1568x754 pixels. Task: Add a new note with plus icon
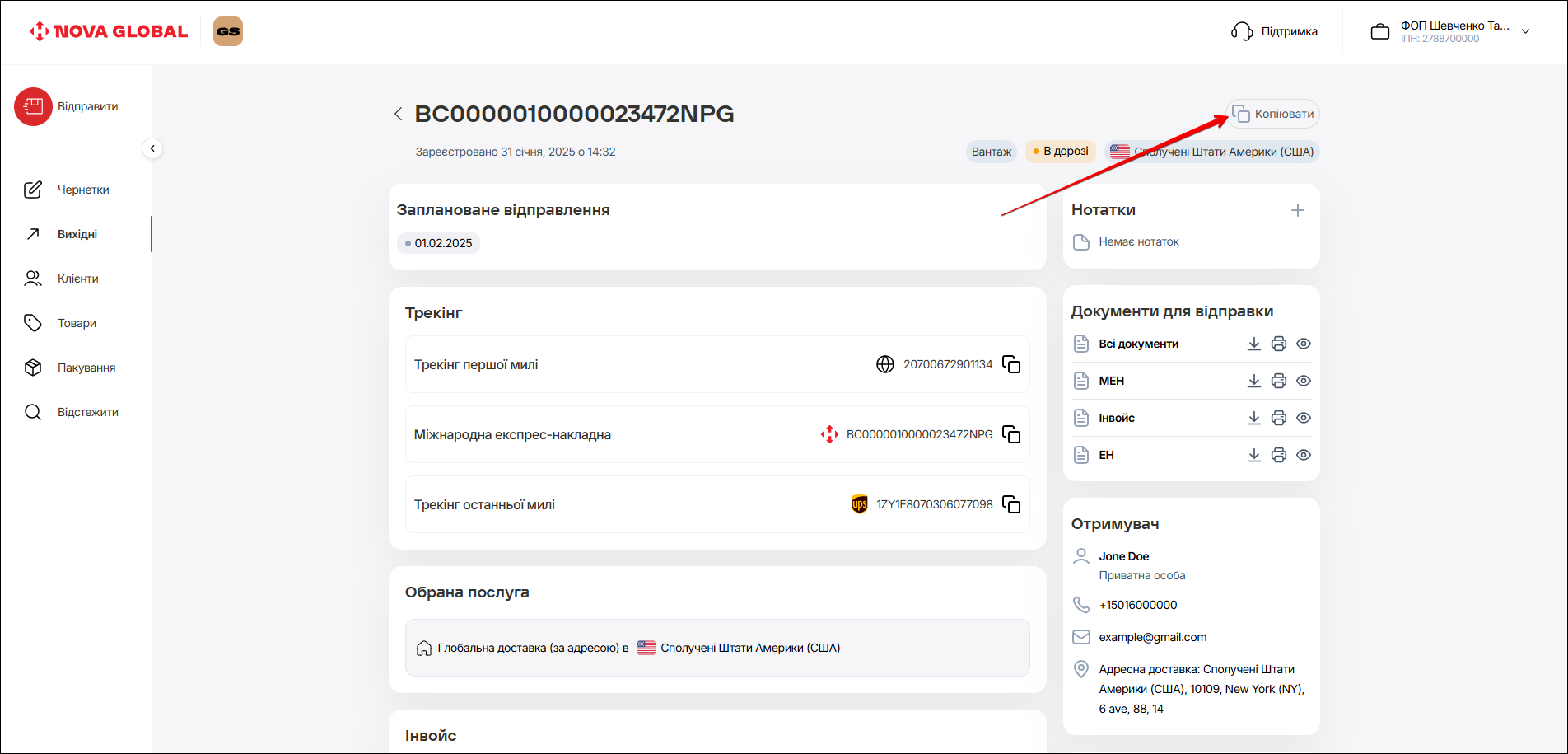[x=1297, y=210]
